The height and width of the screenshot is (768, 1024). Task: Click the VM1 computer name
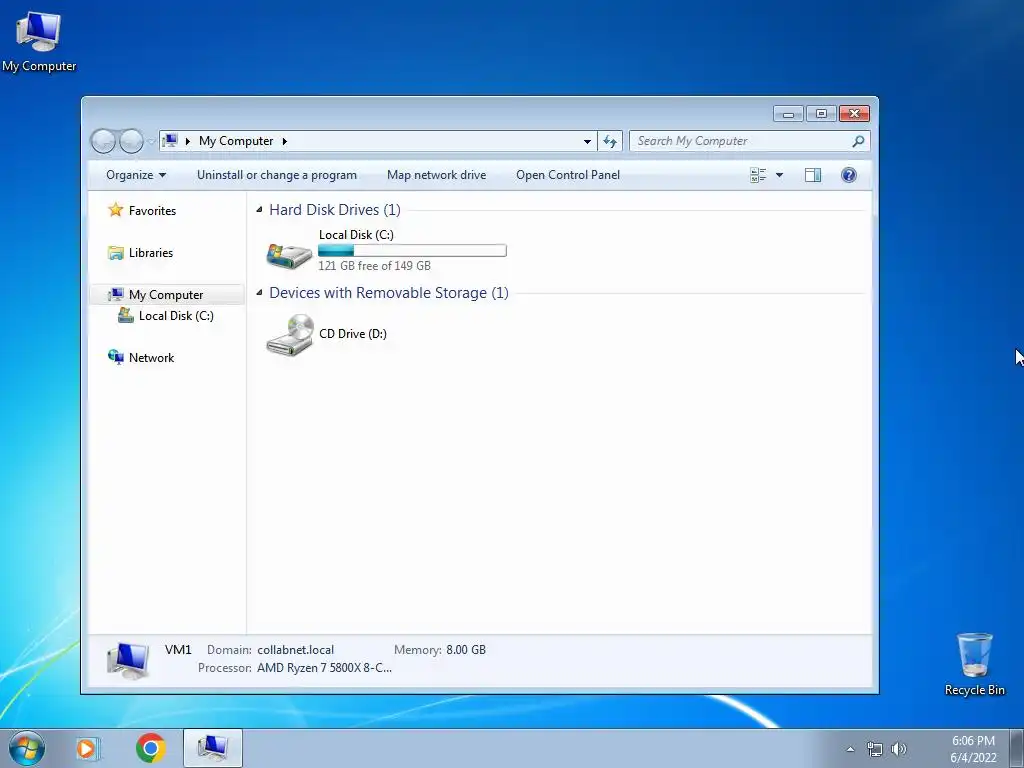[178, 650]
